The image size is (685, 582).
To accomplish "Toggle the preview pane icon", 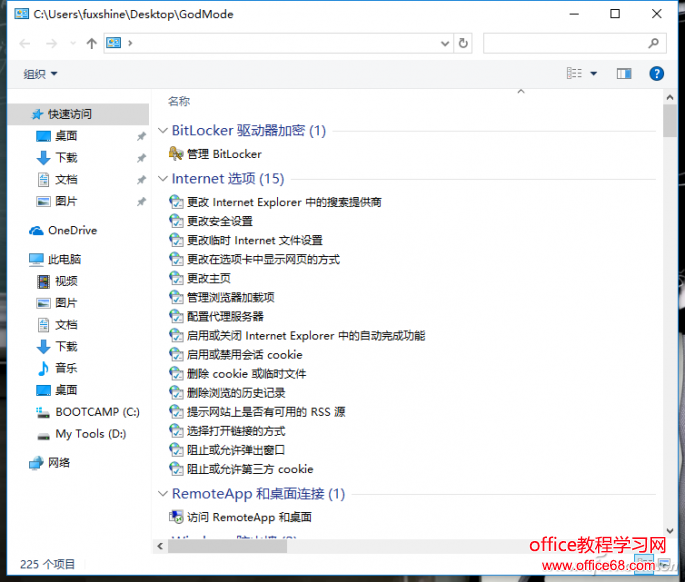I will [624, 73].
